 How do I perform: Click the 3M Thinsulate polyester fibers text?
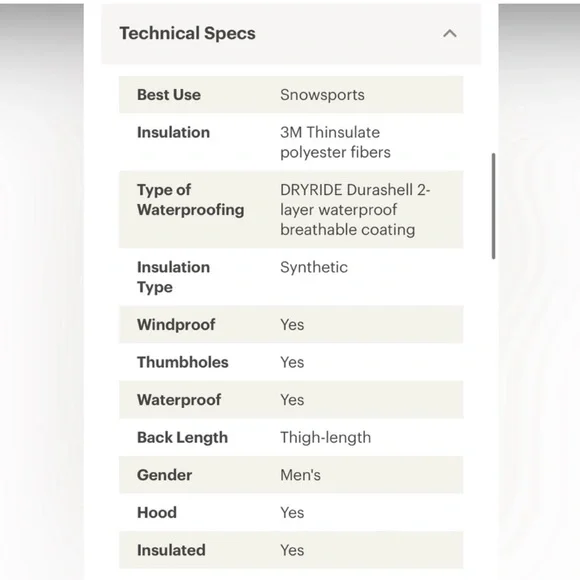(335, 142)
